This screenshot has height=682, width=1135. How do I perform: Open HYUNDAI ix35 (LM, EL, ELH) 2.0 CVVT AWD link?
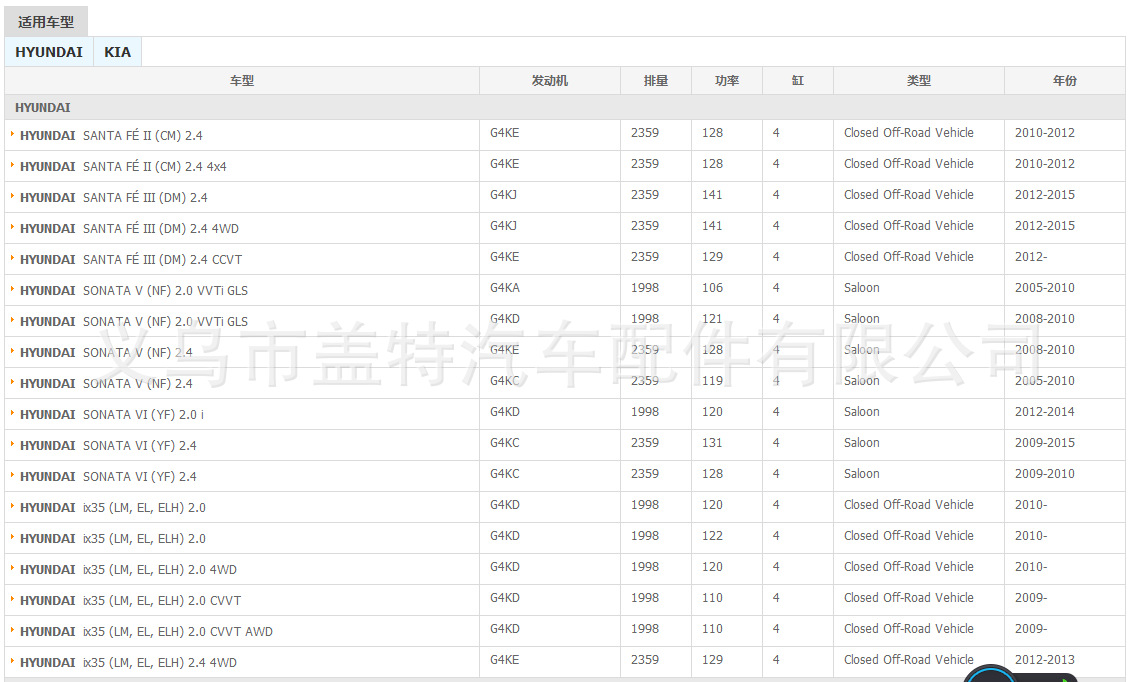tap(146, 632)
